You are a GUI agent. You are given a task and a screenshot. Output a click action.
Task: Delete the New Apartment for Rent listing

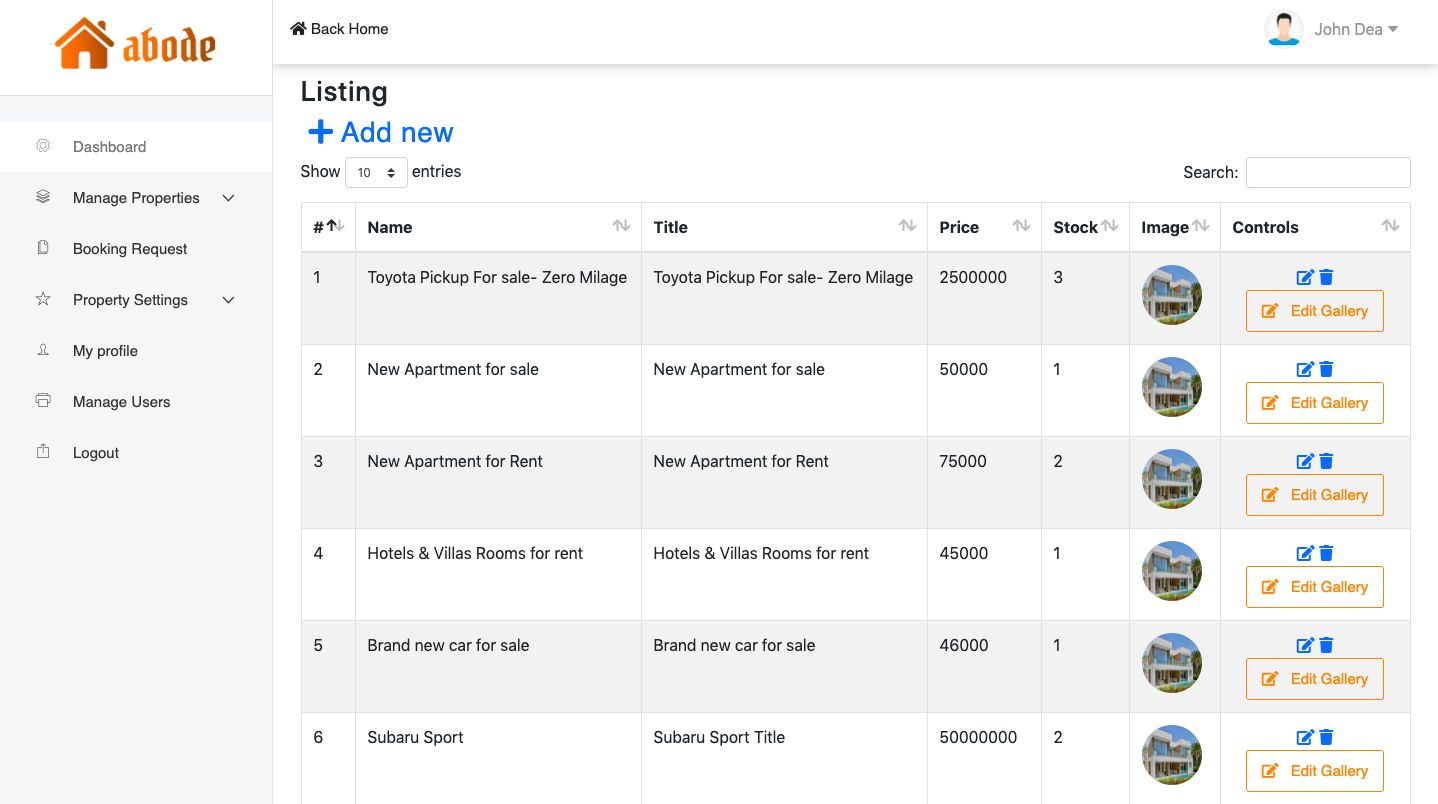click(1326, 461)
